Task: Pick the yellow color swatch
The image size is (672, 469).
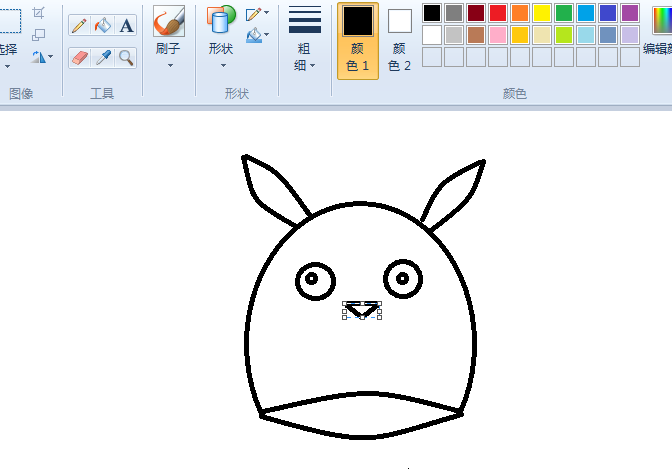Action: tap(542, 13)
